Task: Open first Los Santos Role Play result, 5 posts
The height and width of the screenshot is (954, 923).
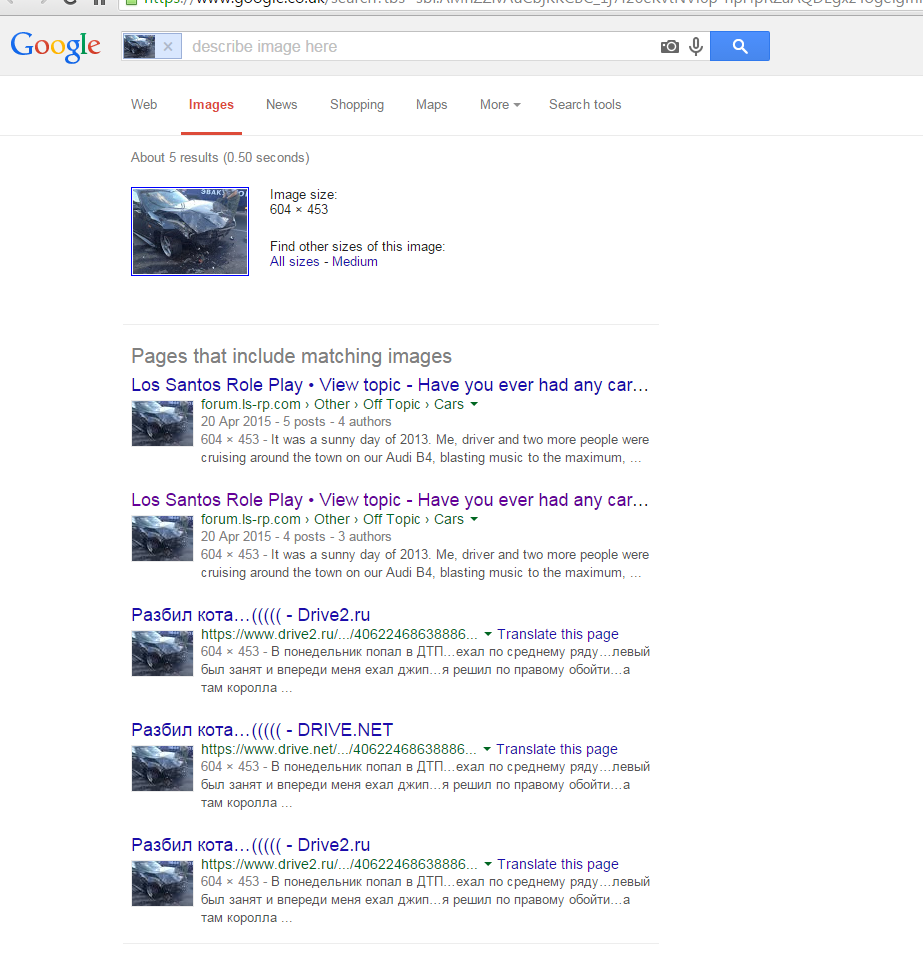Action: click(390, 385)
